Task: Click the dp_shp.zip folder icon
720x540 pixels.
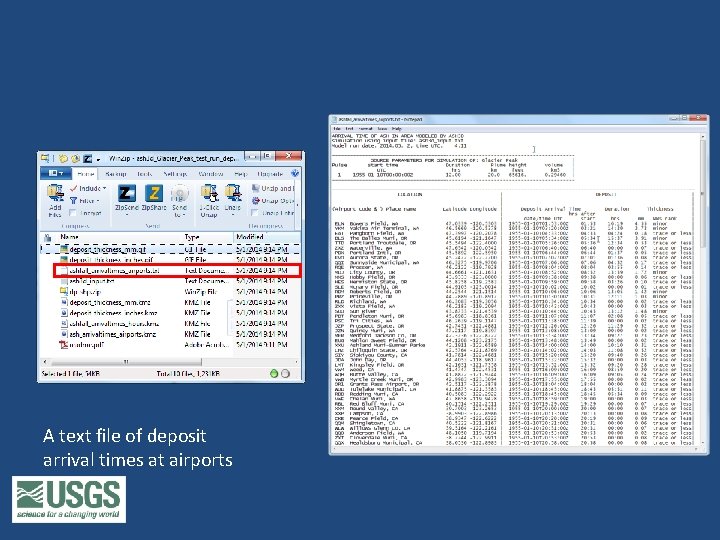Action: click(64, 291)
